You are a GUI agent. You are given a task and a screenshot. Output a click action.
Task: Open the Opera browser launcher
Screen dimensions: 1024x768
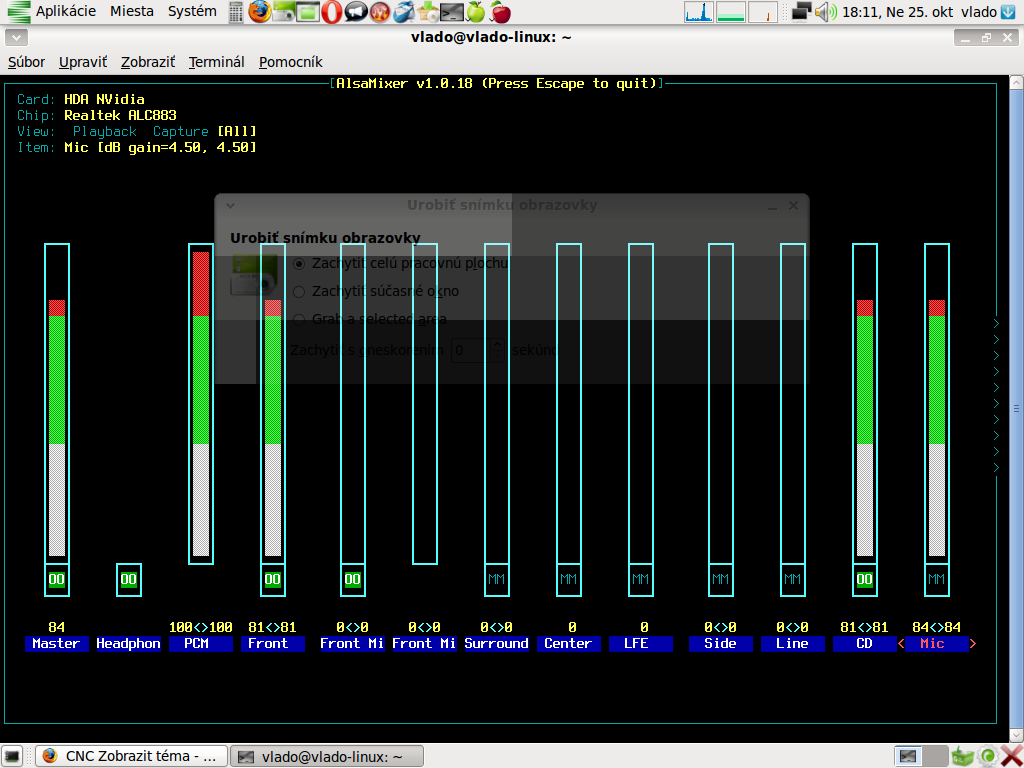pos(332,12)
